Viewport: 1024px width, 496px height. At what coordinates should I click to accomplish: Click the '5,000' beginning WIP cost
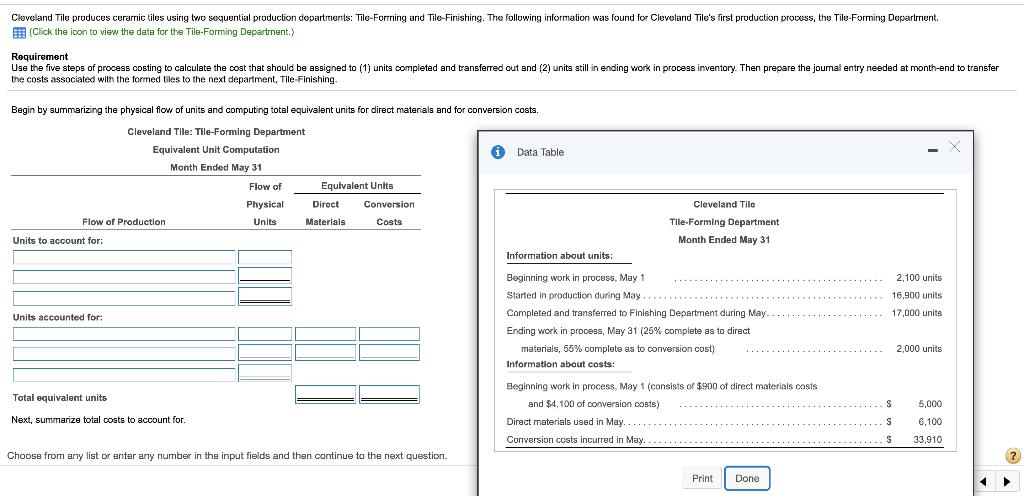[x=930, y=404]
